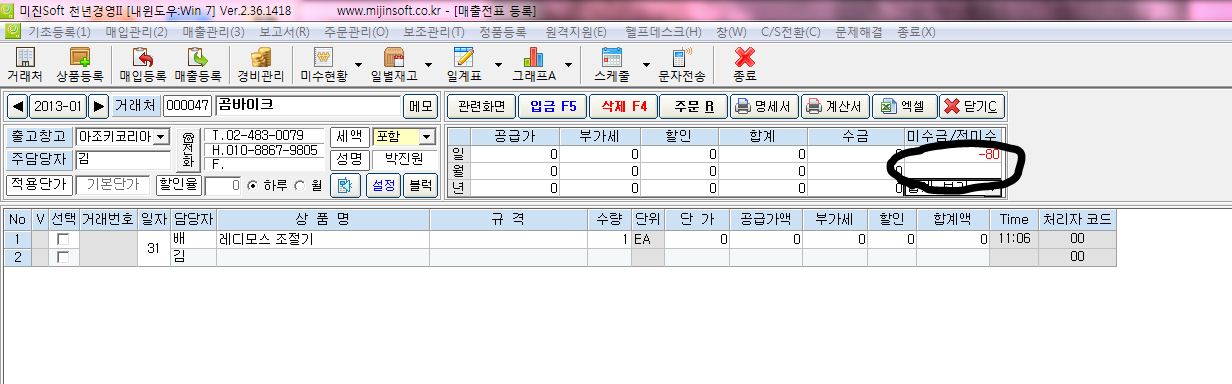The image size is (1232, 384).
Task: Expand the 일별재고 dropdown arrow
Action: pyautogui.click(x=428, y=64)
